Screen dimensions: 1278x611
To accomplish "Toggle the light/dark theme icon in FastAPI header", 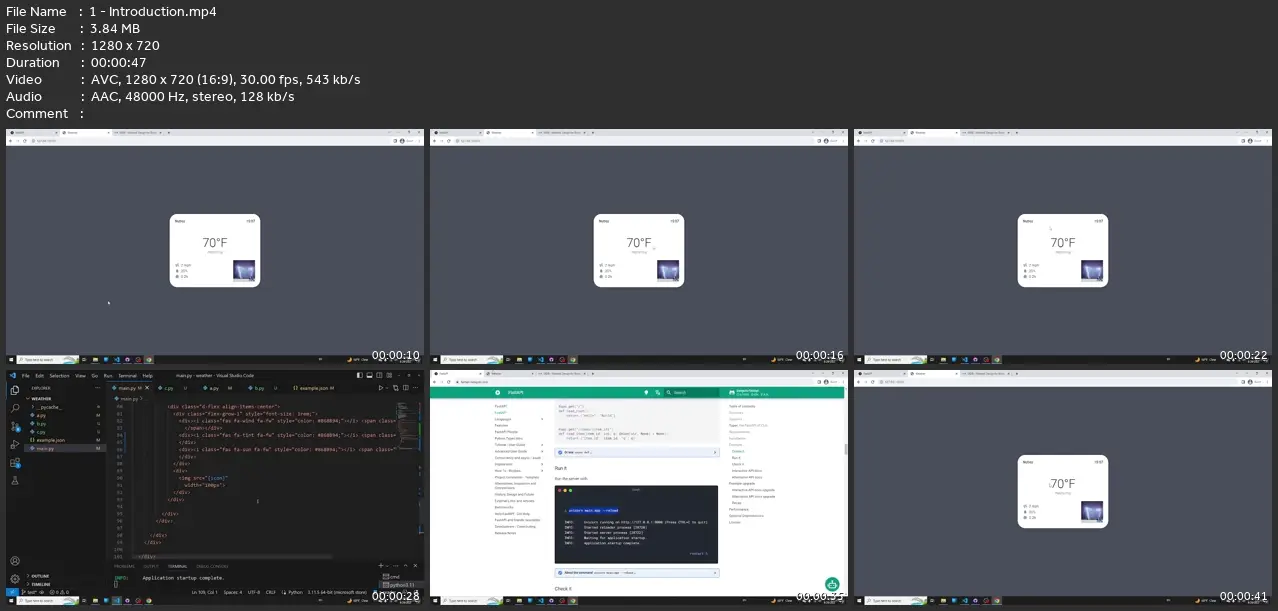I will [646, 392].
